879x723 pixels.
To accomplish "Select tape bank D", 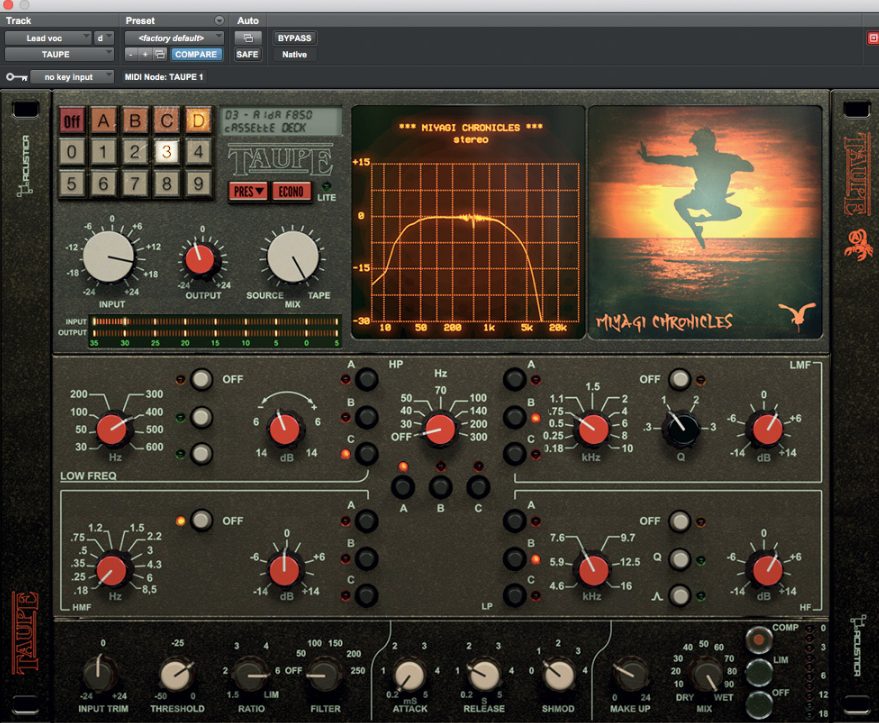I will (x=198, y=120).
